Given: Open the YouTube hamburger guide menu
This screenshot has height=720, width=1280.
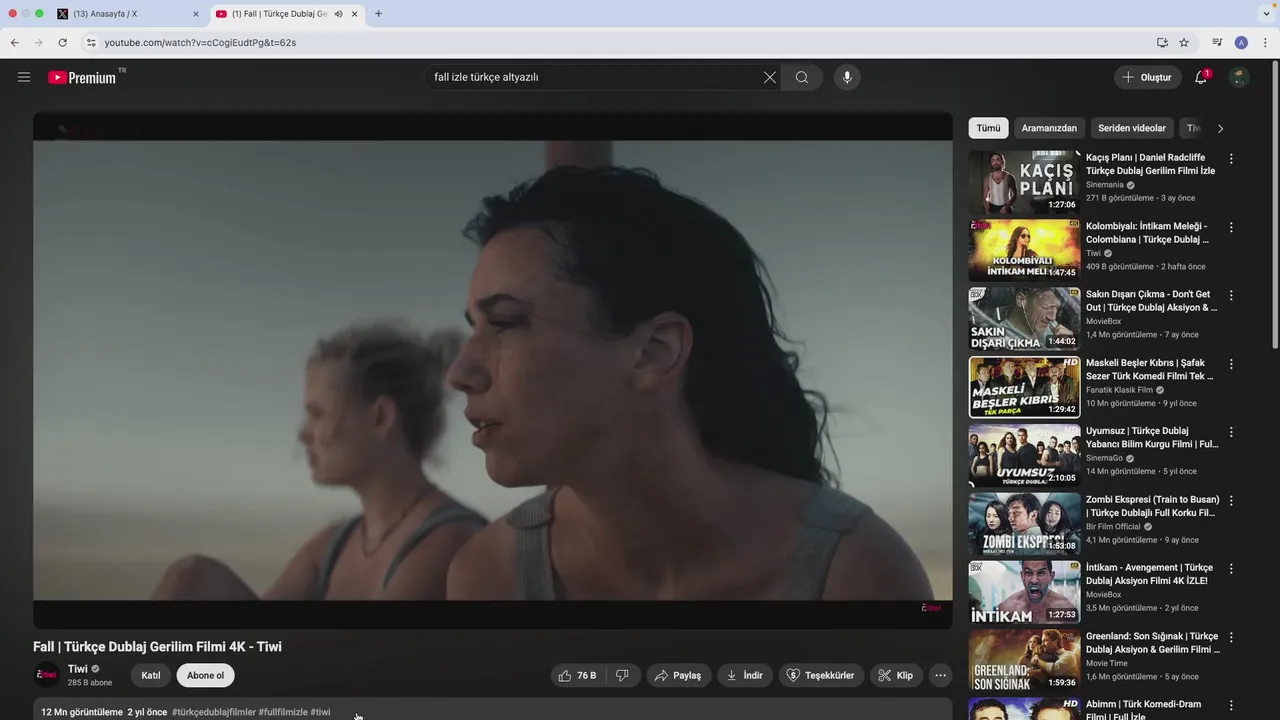Looking at the screenshot, I should click(x=24, y=77).
